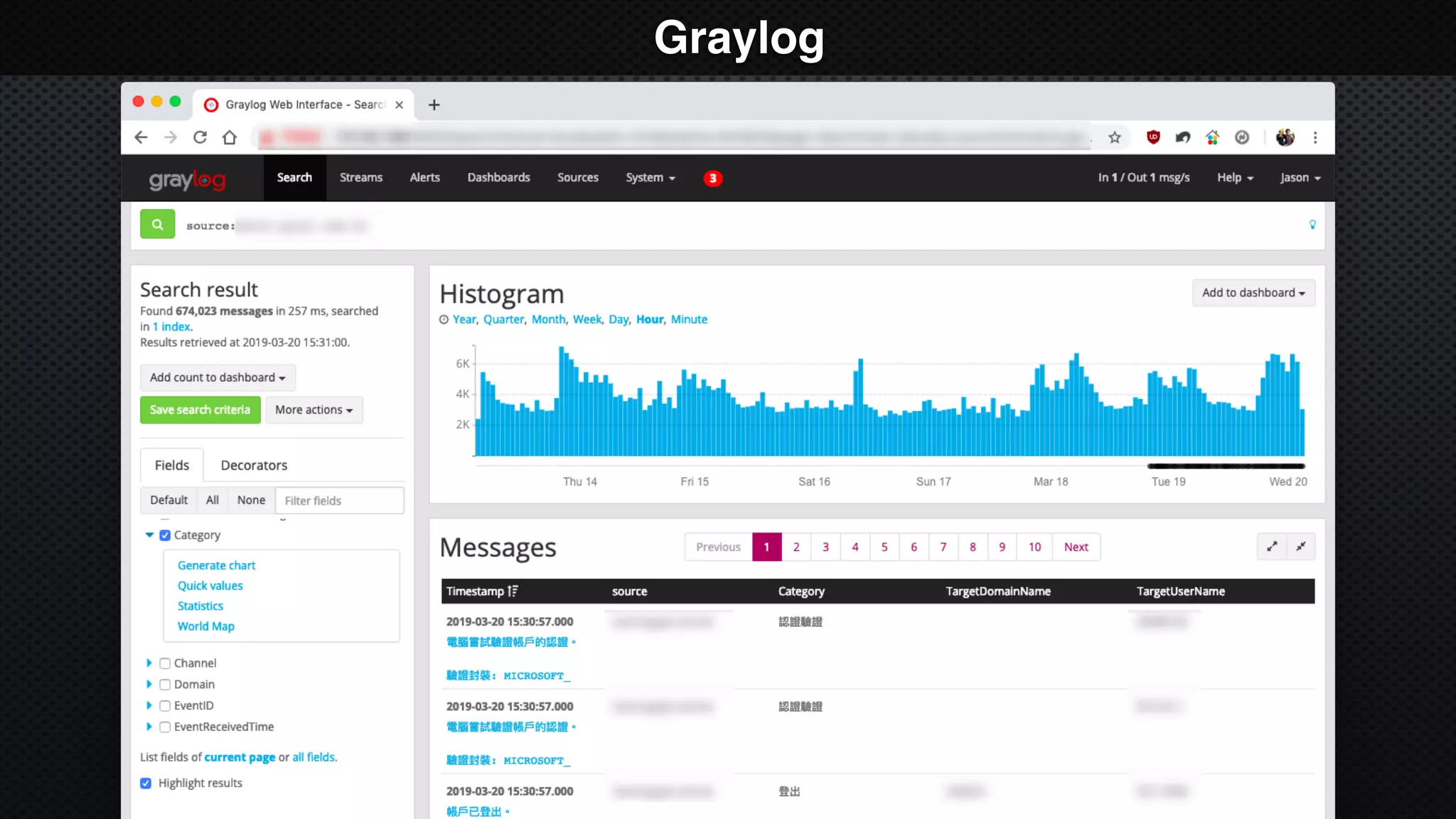Screen dimensions: 1456x819
Task: Click the Default fields button
Action: [x=168, y=500]
